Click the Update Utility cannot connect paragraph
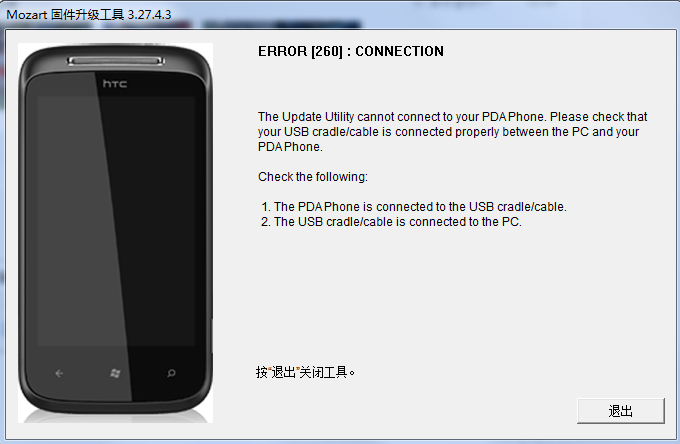Screen dimensions: 680x444 (452, 131)
